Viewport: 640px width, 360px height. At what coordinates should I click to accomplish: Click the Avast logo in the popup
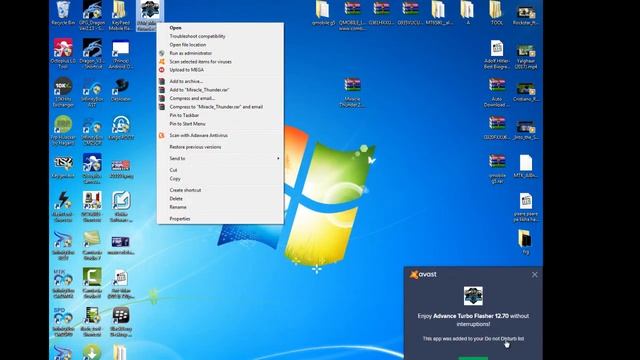(423, 275)
